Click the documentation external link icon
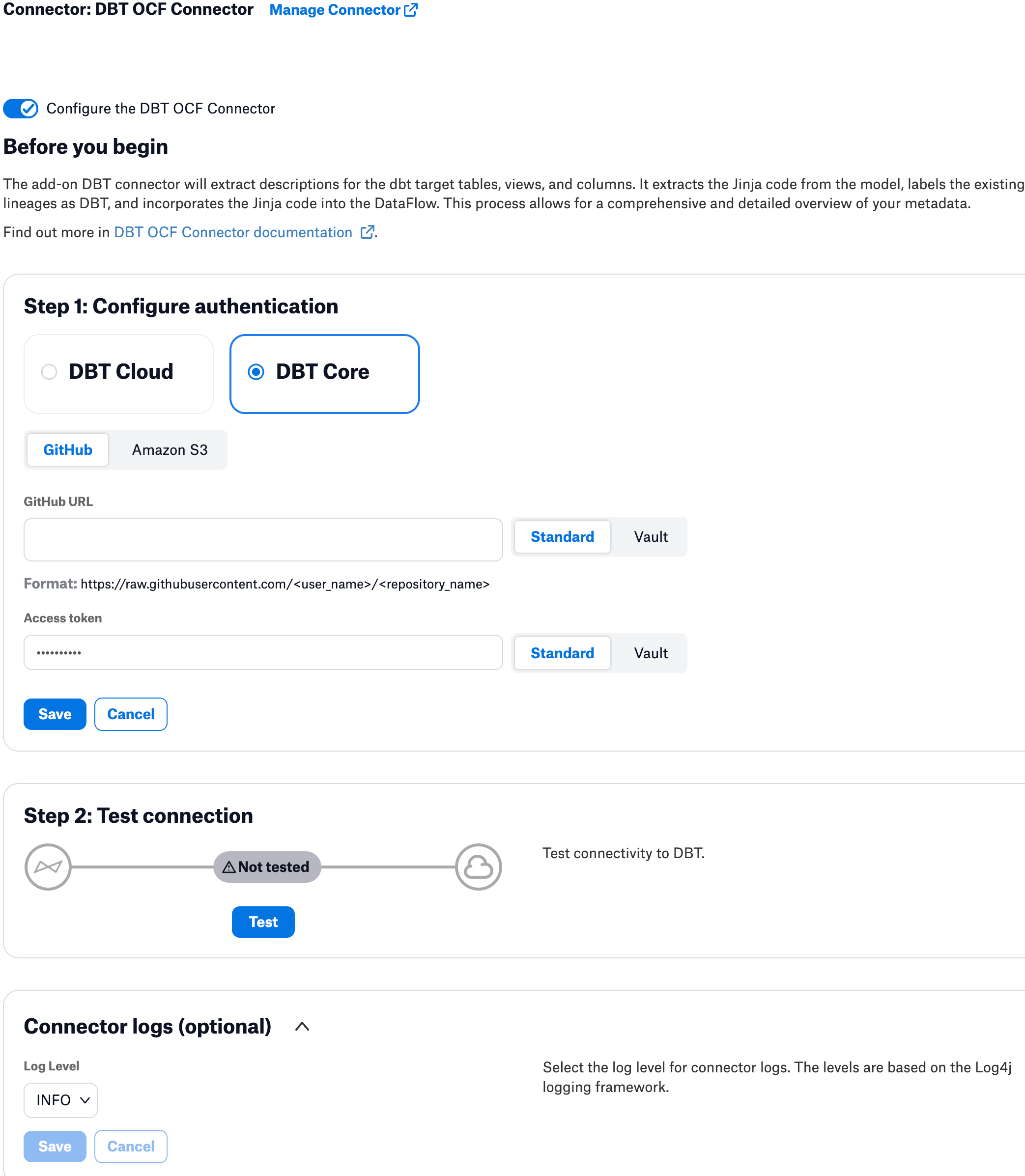The height and width of the screenshot is (1176, 1025). [367, 231]
